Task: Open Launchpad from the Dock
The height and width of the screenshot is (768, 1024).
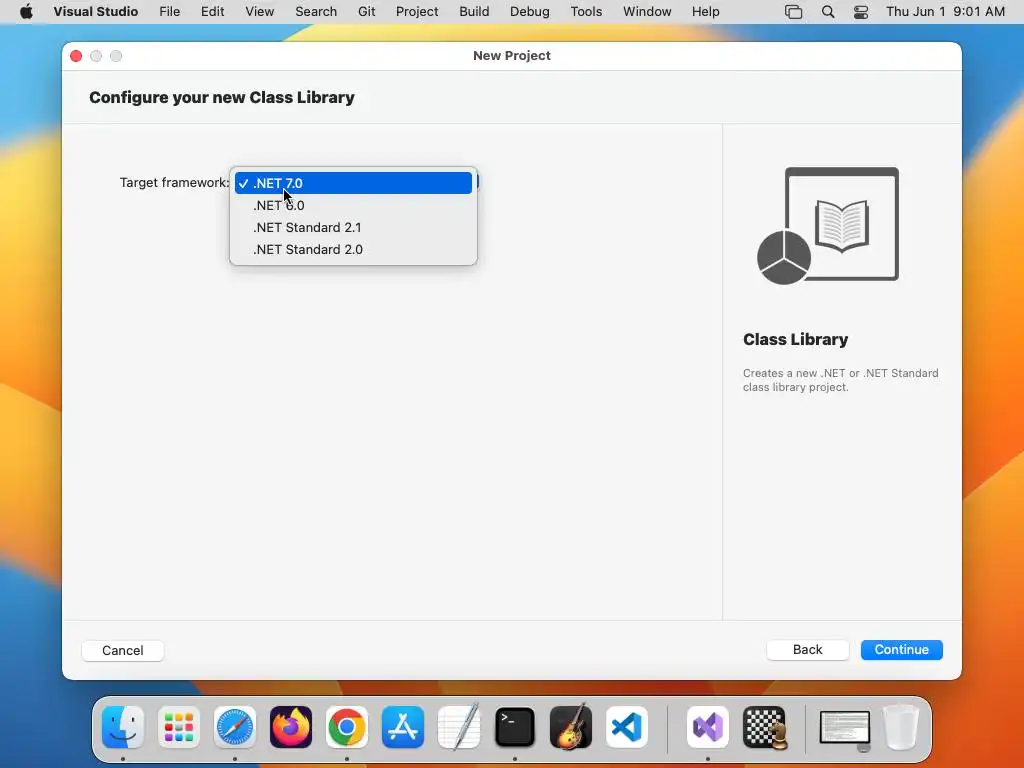Action: point(179,727)
